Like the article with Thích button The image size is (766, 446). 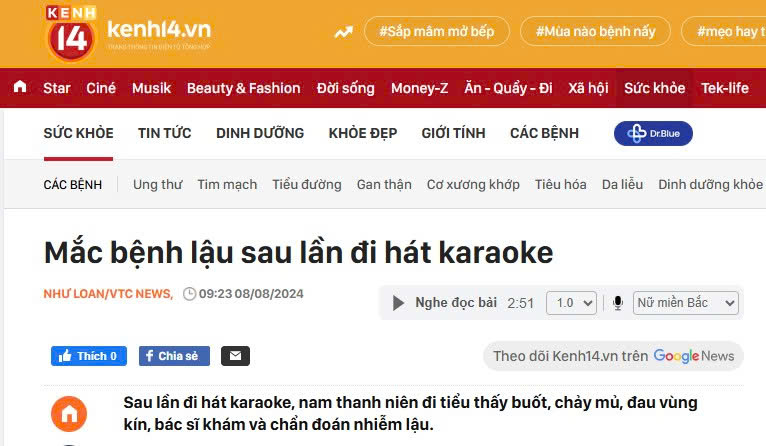coord(89,356)
